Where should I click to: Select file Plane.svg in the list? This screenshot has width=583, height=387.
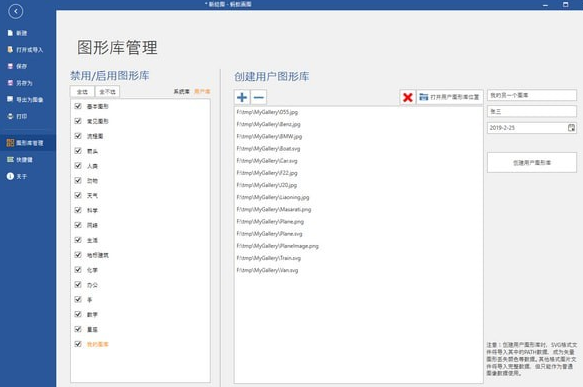coord(270,234)
